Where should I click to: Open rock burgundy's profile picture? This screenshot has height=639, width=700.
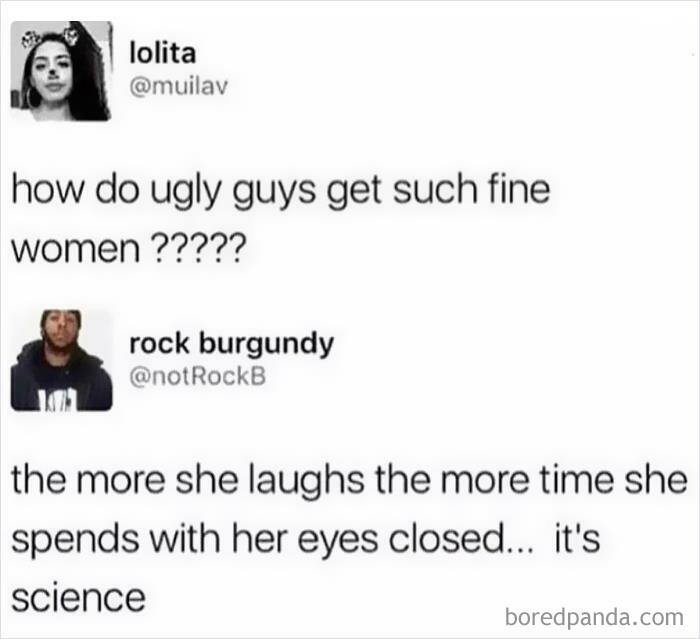(61, 360)
